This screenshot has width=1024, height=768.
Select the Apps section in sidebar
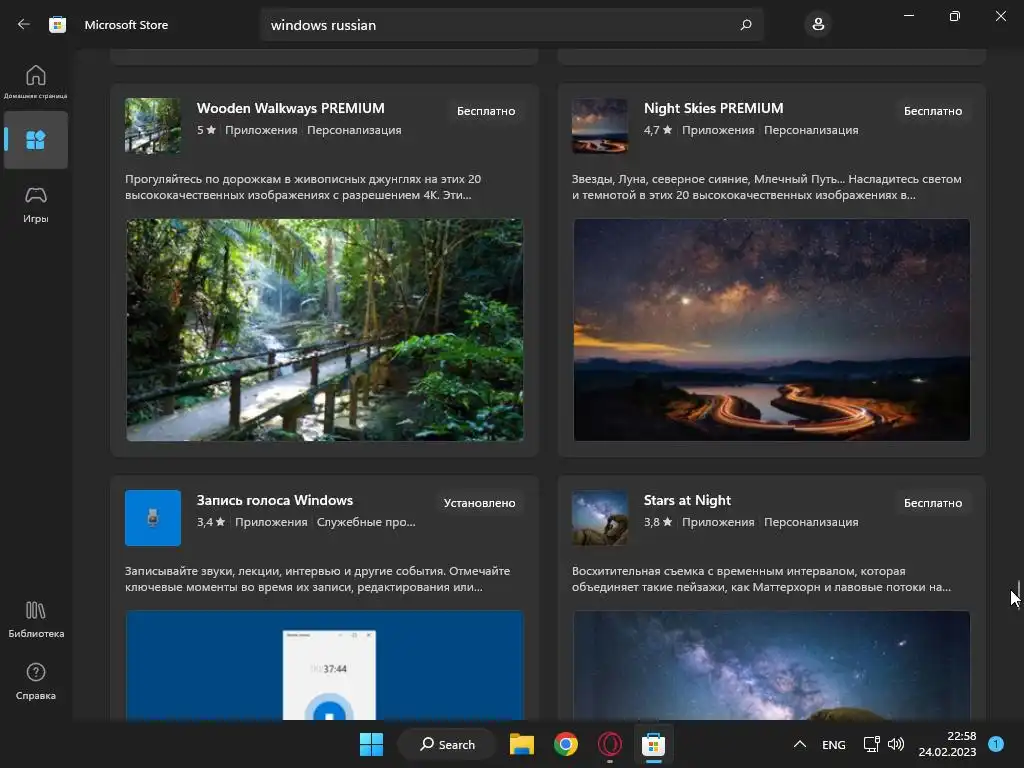pyautogui.click(x=35, y=140)
